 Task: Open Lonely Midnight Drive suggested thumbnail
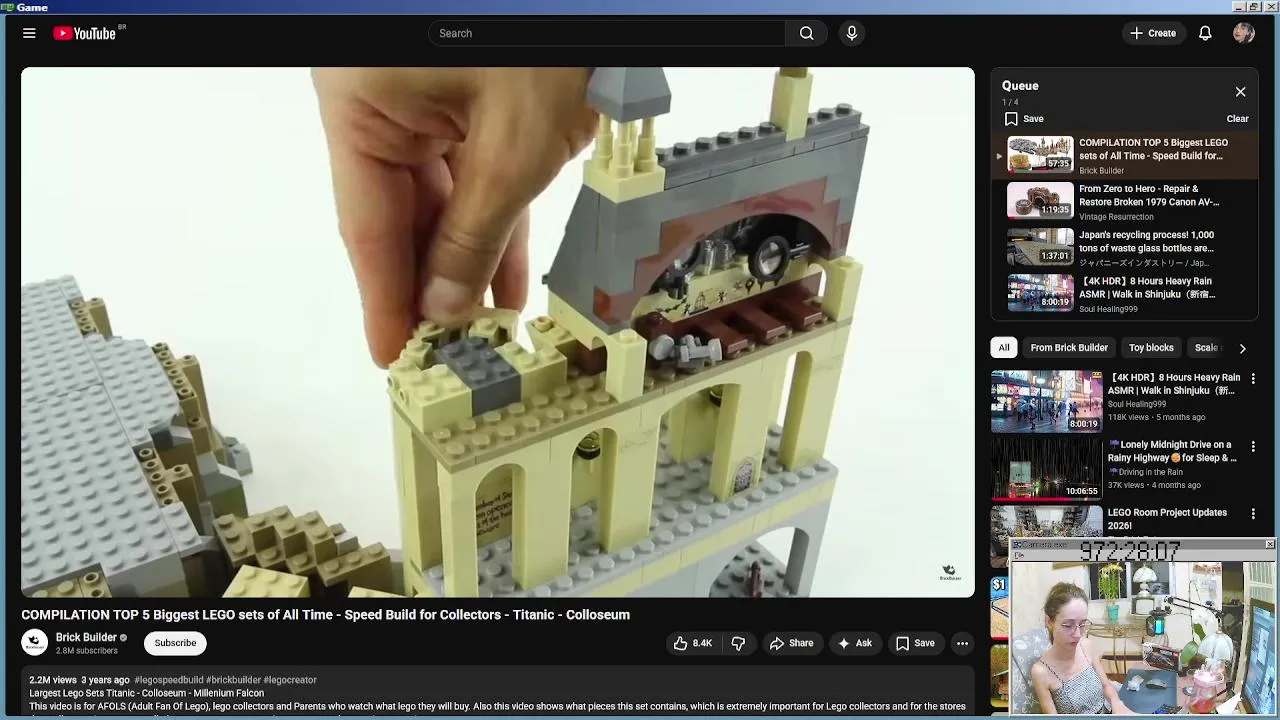tap(1046, 468)
